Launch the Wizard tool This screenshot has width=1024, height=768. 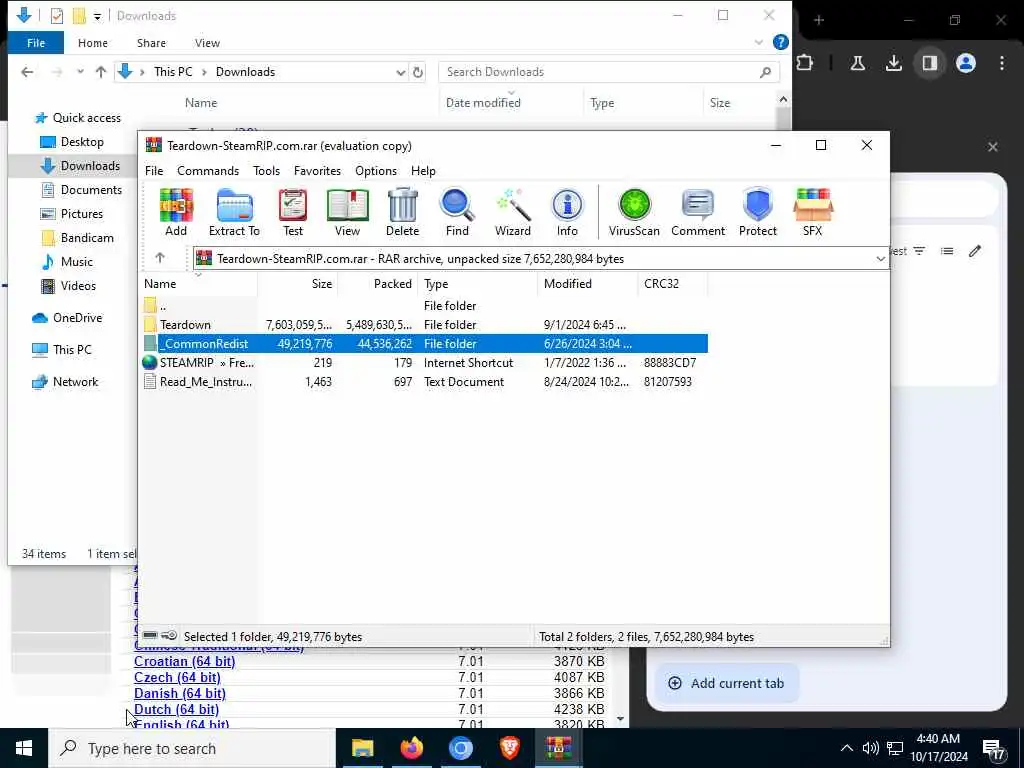[x=513, y=212]
